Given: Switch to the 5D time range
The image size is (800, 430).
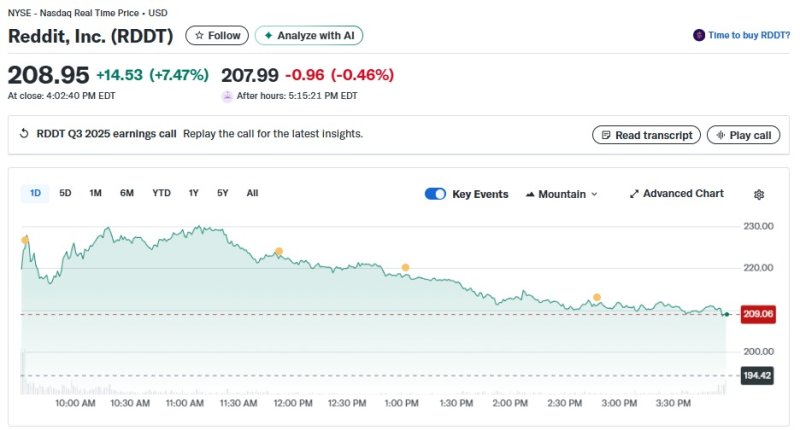Looking at the screenshot, I should 65,193.
